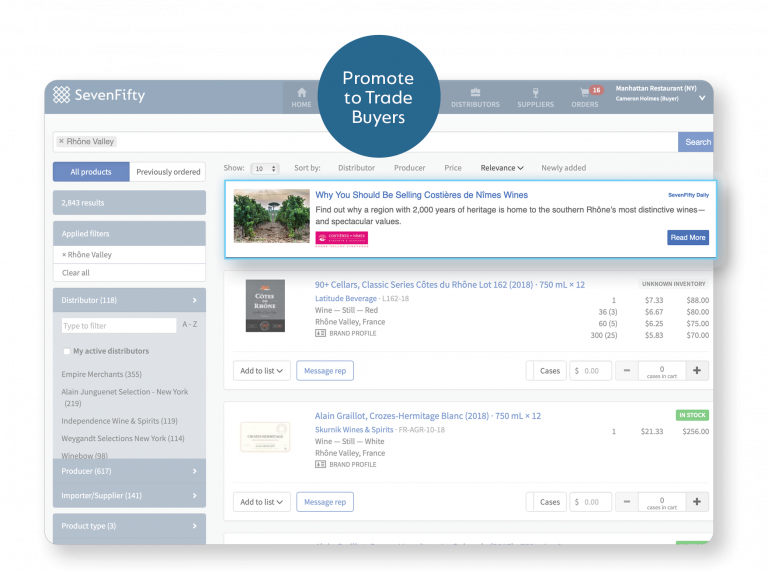
Task: Decrease the Alain Graillot cart quantity
Action: (x=626, y=502)
